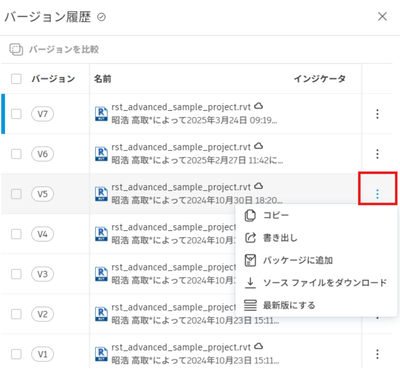Open the V6 row three-dot menu
This screenshot has width=400, height=369.
pyautogui.click(x=377, y=154)
